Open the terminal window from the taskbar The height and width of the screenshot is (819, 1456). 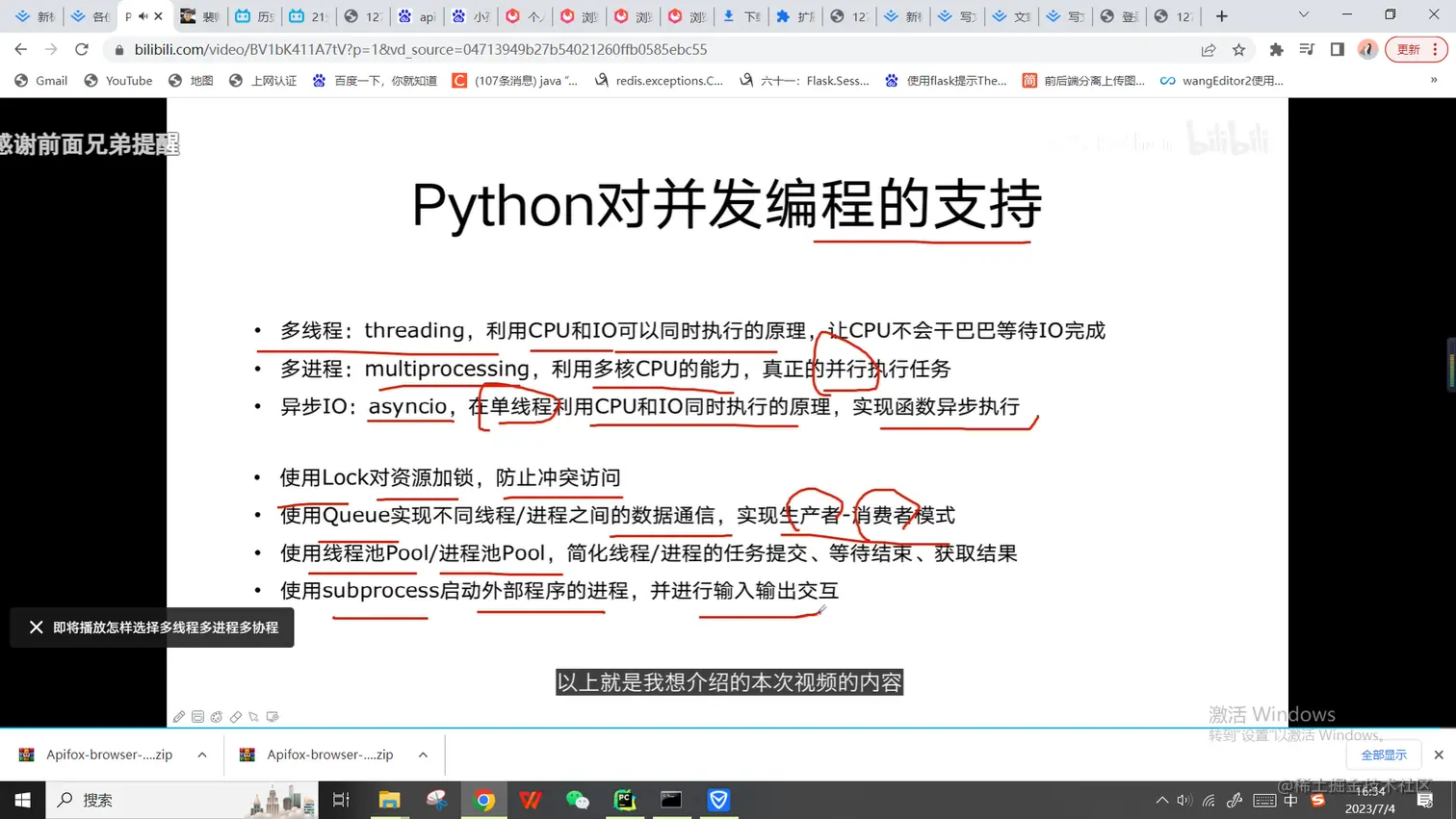(x=671, y=800)
